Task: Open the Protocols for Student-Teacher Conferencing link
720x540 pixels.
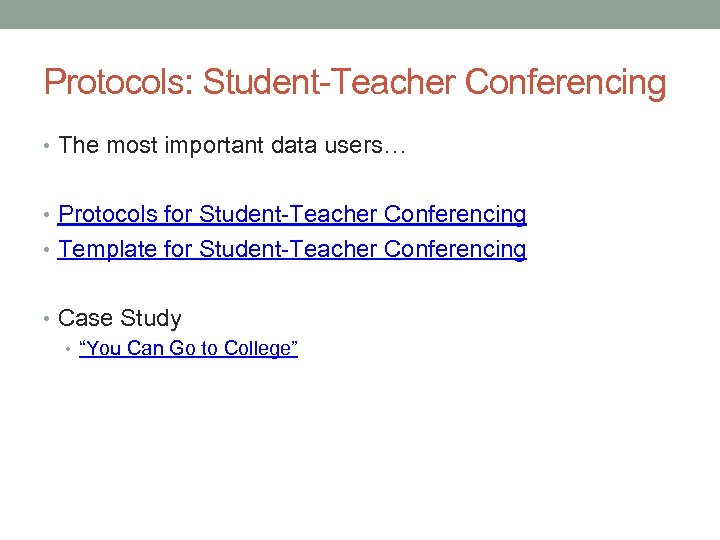Action: click(292, 214)
